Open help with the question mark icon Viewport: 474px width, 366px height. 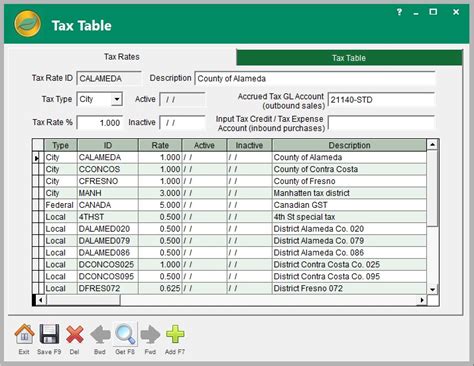399,12
